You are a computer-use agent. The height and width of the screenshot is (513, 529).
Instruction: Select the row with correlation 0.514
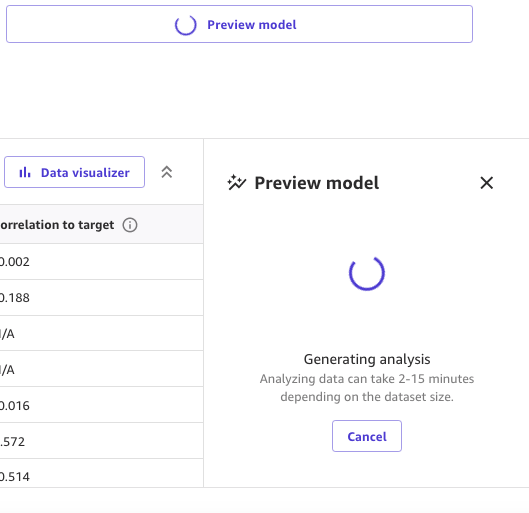[101, 475]
